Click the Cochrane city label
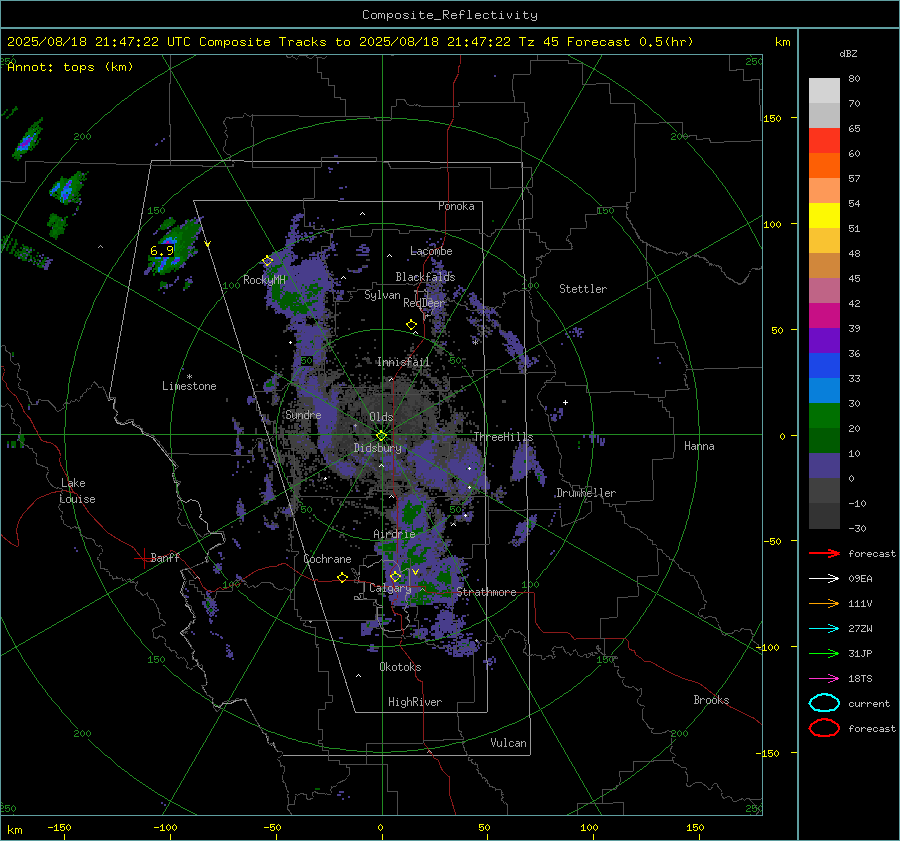The width and height of the screenshot is (900, 841). click(x=327, y=559)
